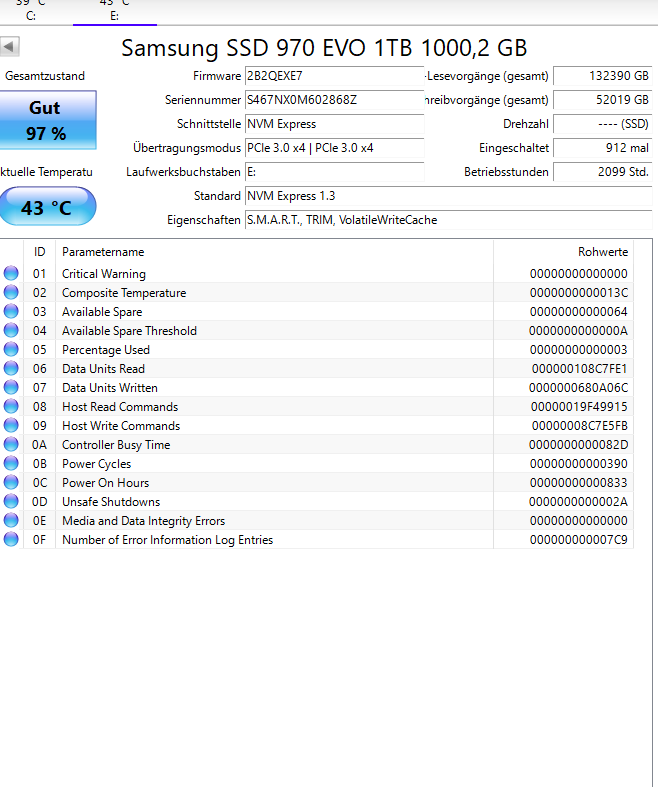This screenshot has width=658, height=787.
Task: Select the Unsafe Shutdowns parameter name
Action: 111,502
